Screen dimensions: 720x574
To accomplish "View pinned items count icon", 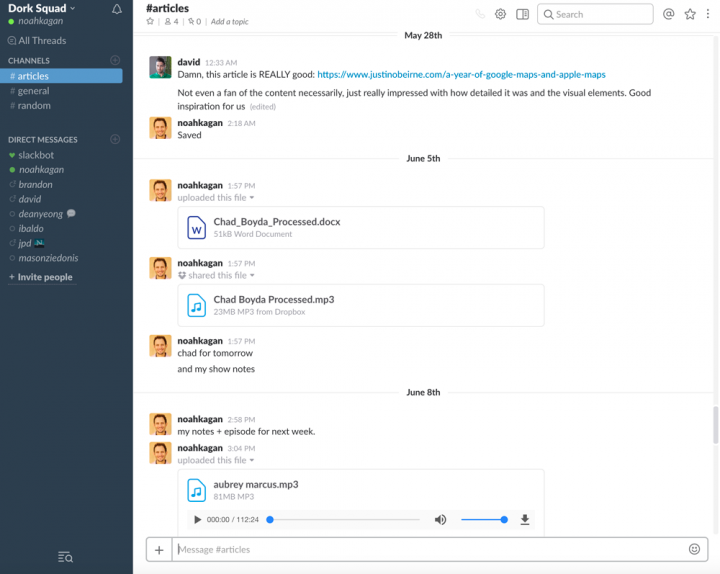I will click(x=194, y=22).
